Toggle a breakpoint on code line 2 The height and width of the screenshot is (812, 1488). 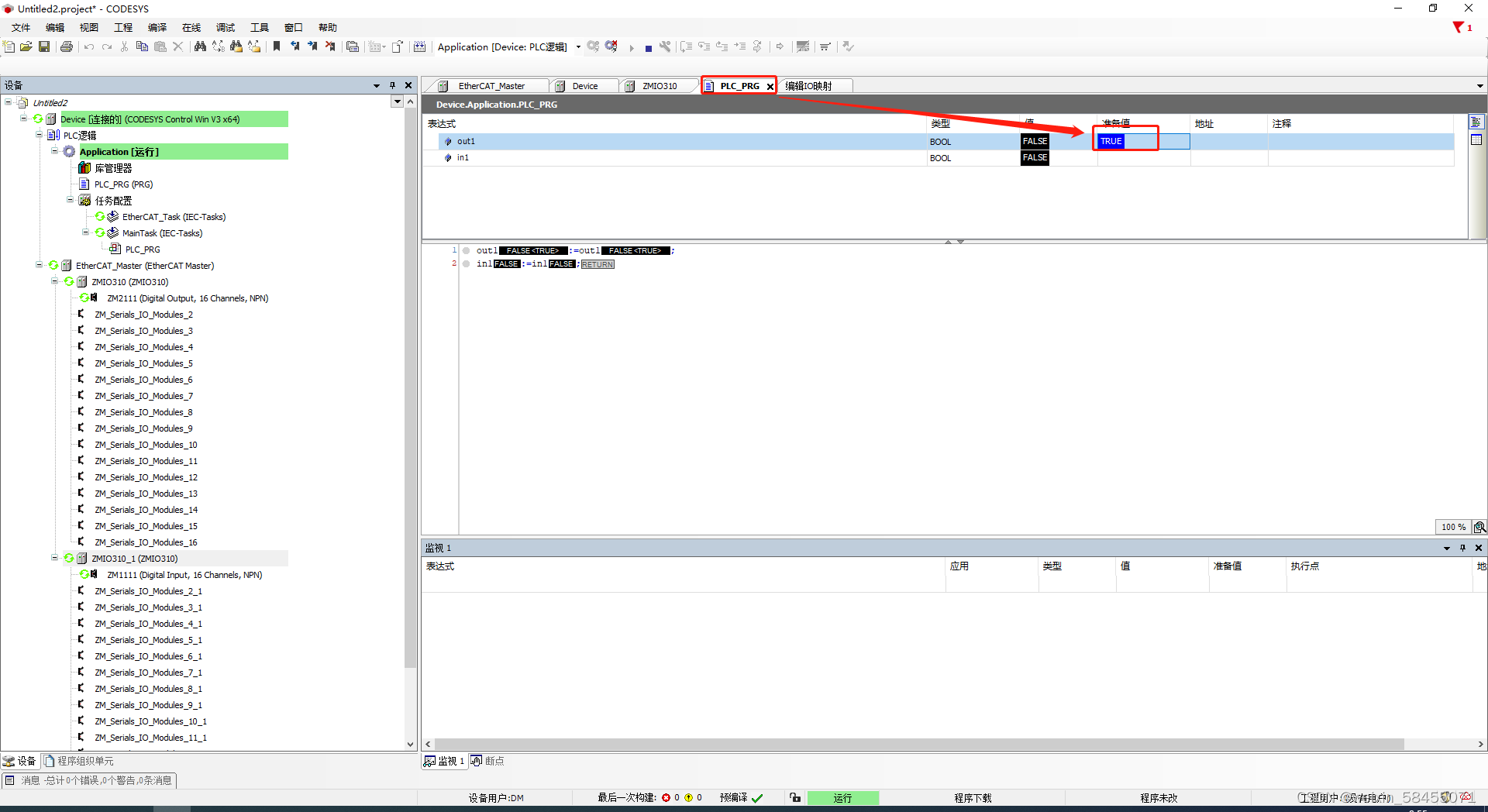pyautogui.click(x=465, y=263)
